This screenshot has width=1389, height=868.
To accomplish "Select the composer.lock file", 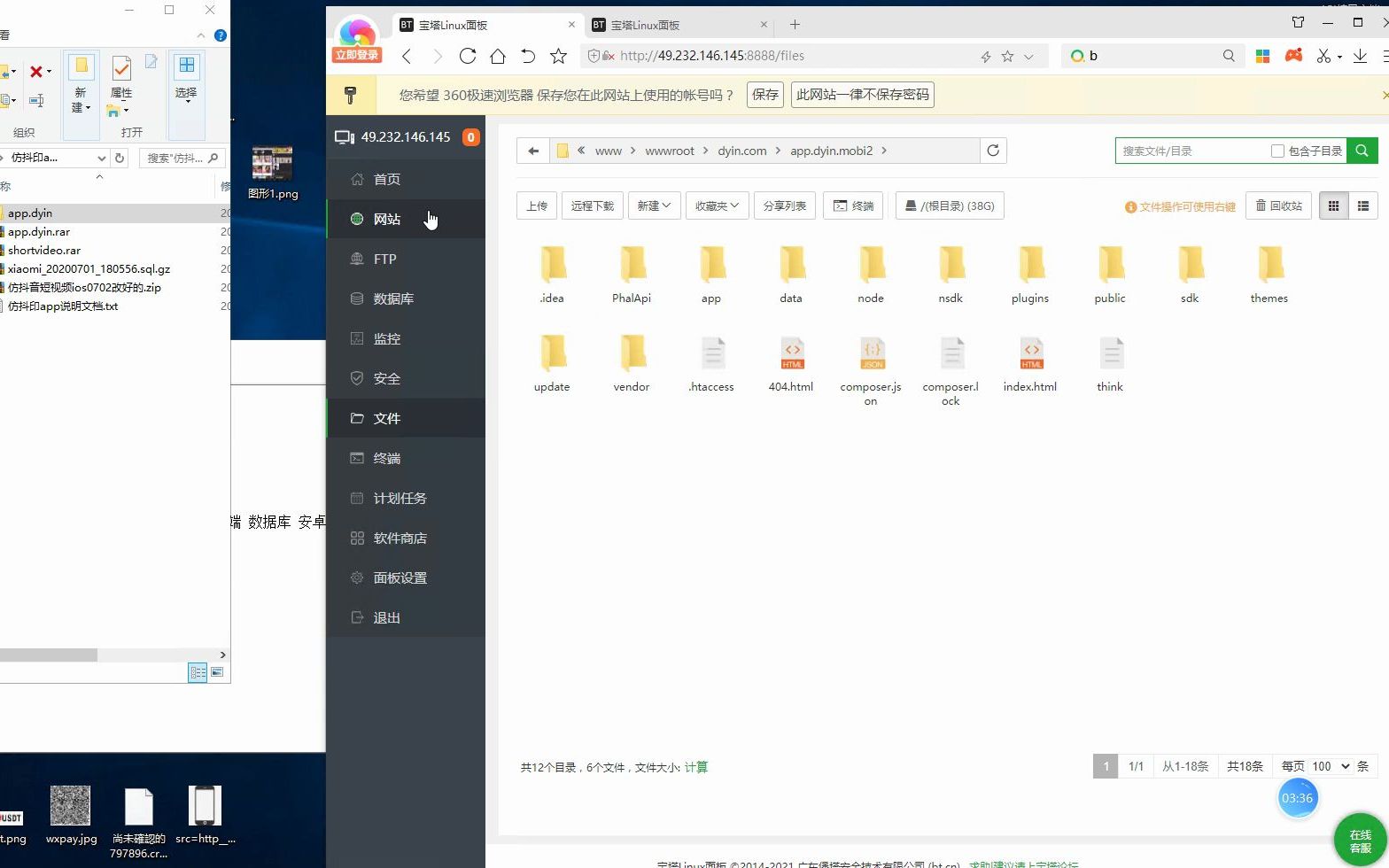I will tap(951, 370).
